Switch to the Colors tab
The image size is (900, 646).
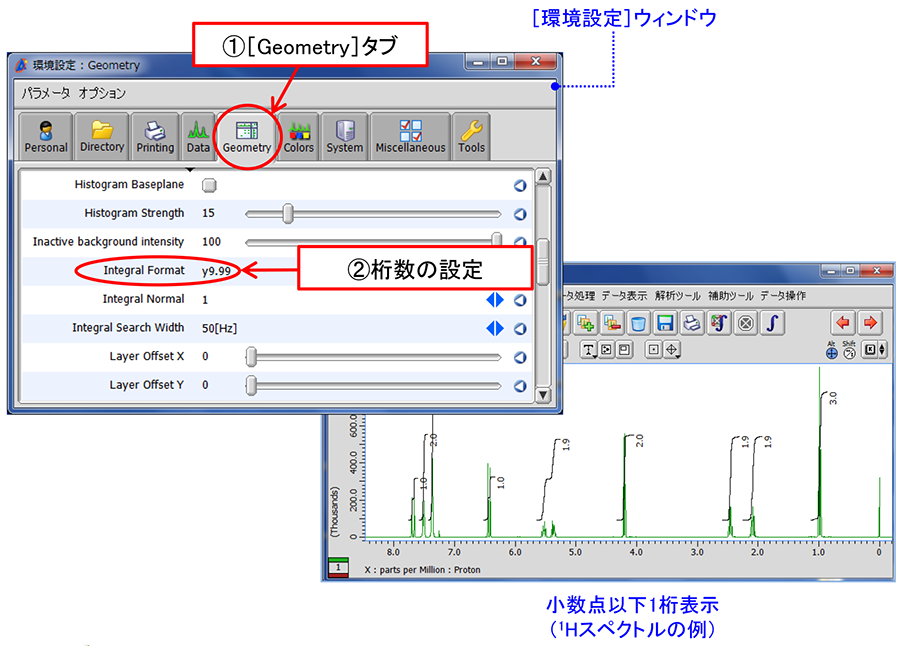298,136
